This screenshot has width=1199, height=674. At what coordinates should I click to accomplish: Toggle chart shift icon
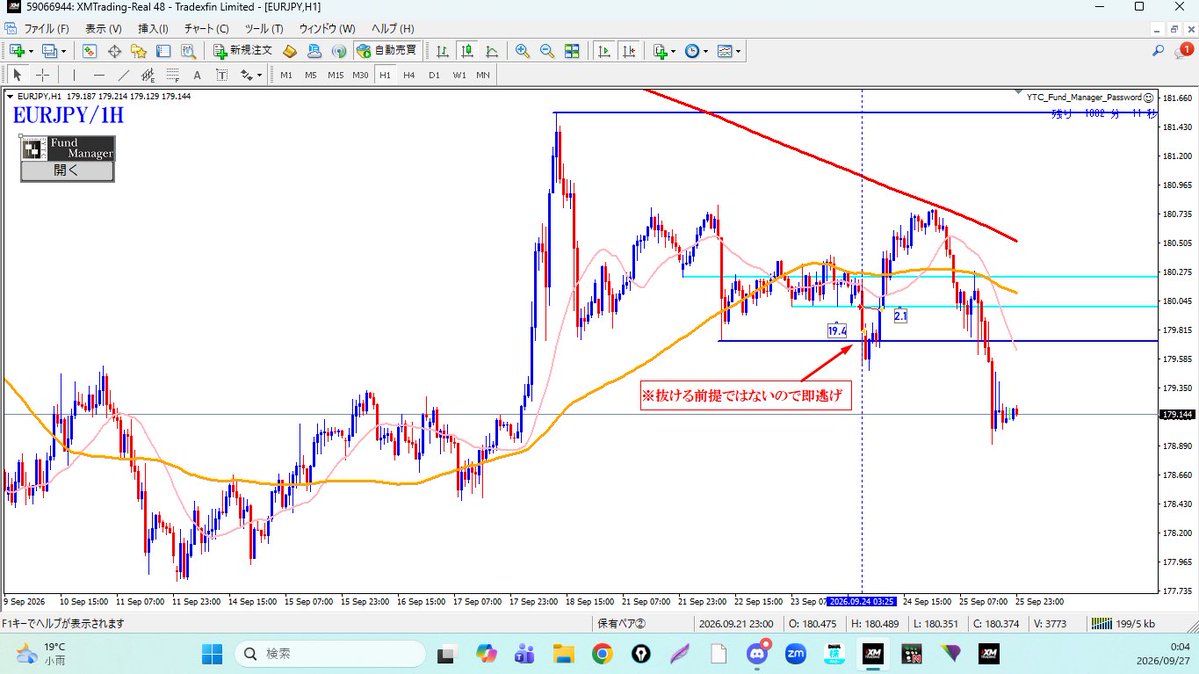(629, 51)
